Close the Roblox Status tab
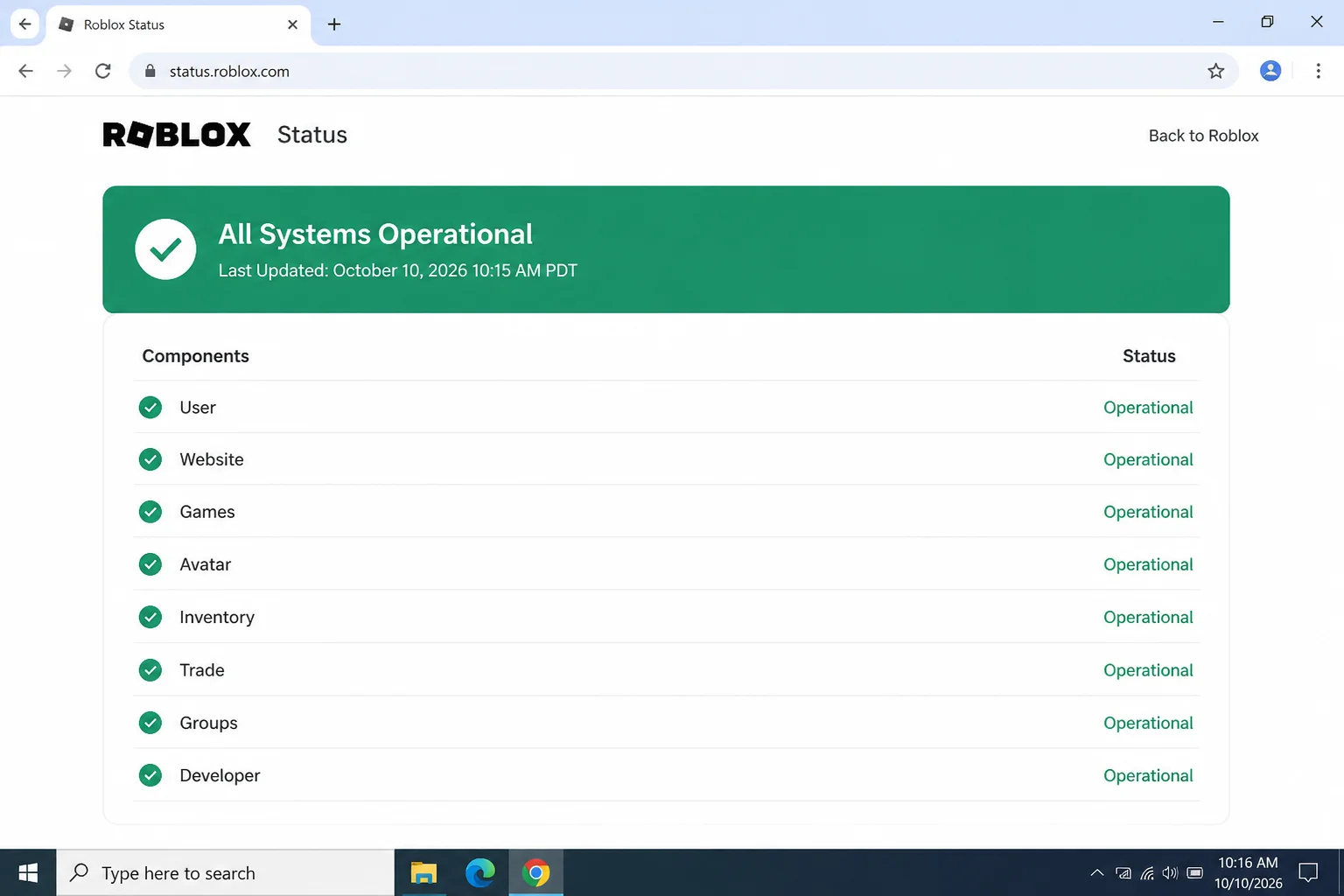This screenshot has width=1344, height=896. click(292, 24)
